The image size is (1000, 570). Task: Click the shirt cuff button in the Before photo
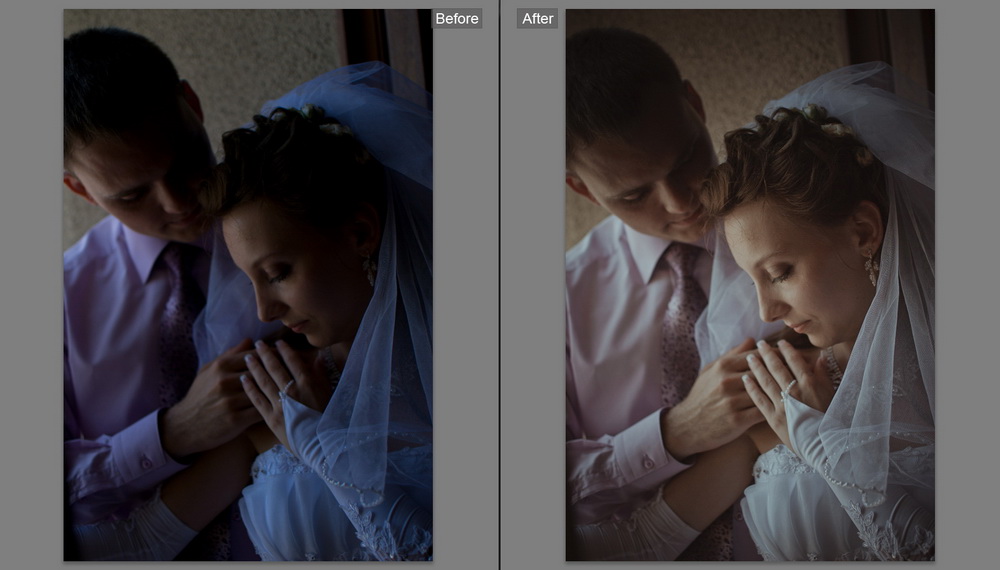(145, 463)
